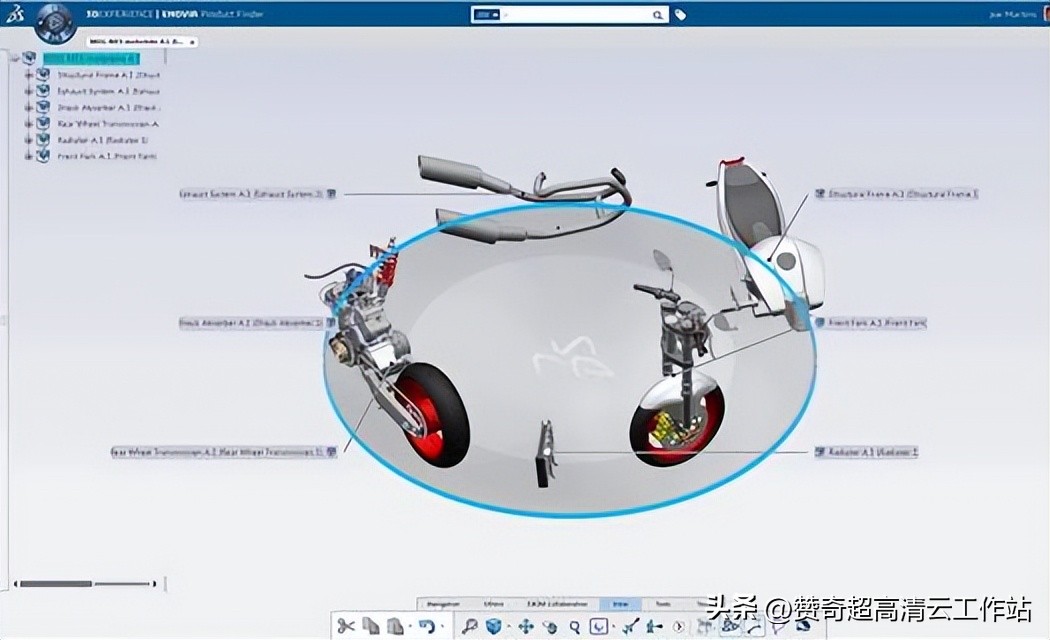The width and height of the screenshot is (1050, 640).
Task: Switch to the Tools tab
Action: pyautogui.click(x=663, y=604)
